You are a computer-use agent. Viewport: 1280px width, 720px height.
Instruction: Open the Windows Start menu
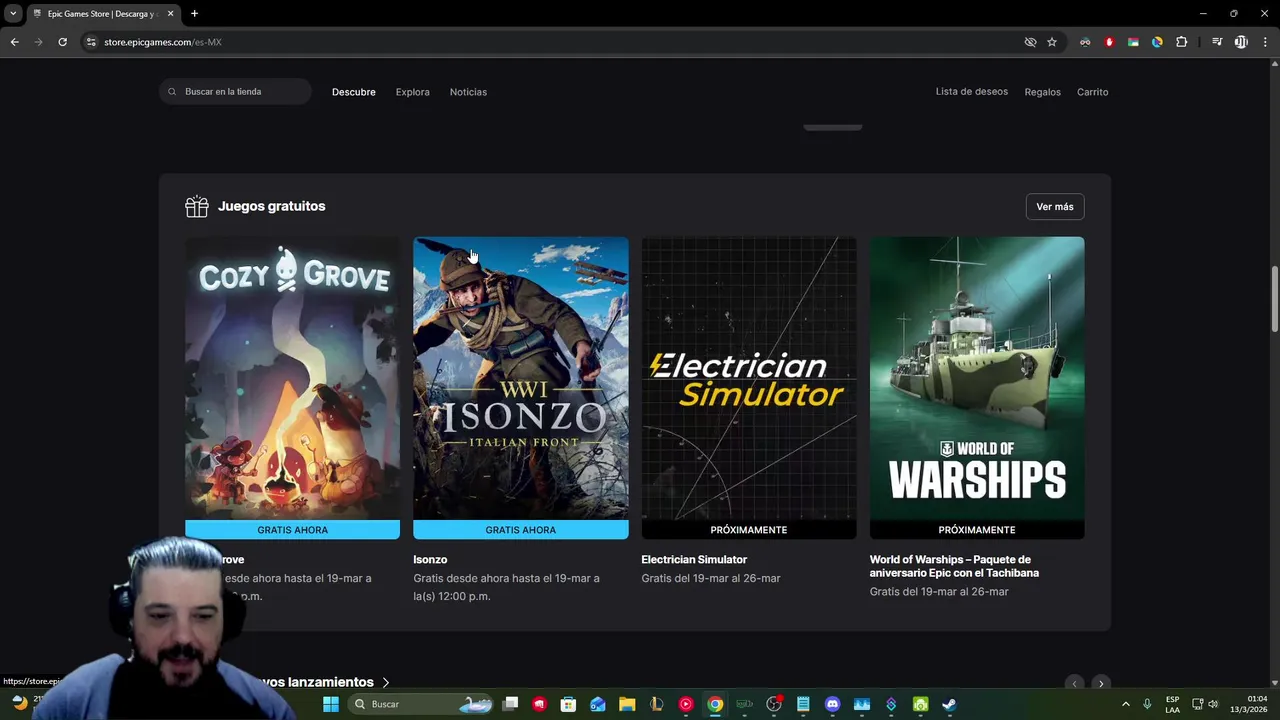(331, 704)
